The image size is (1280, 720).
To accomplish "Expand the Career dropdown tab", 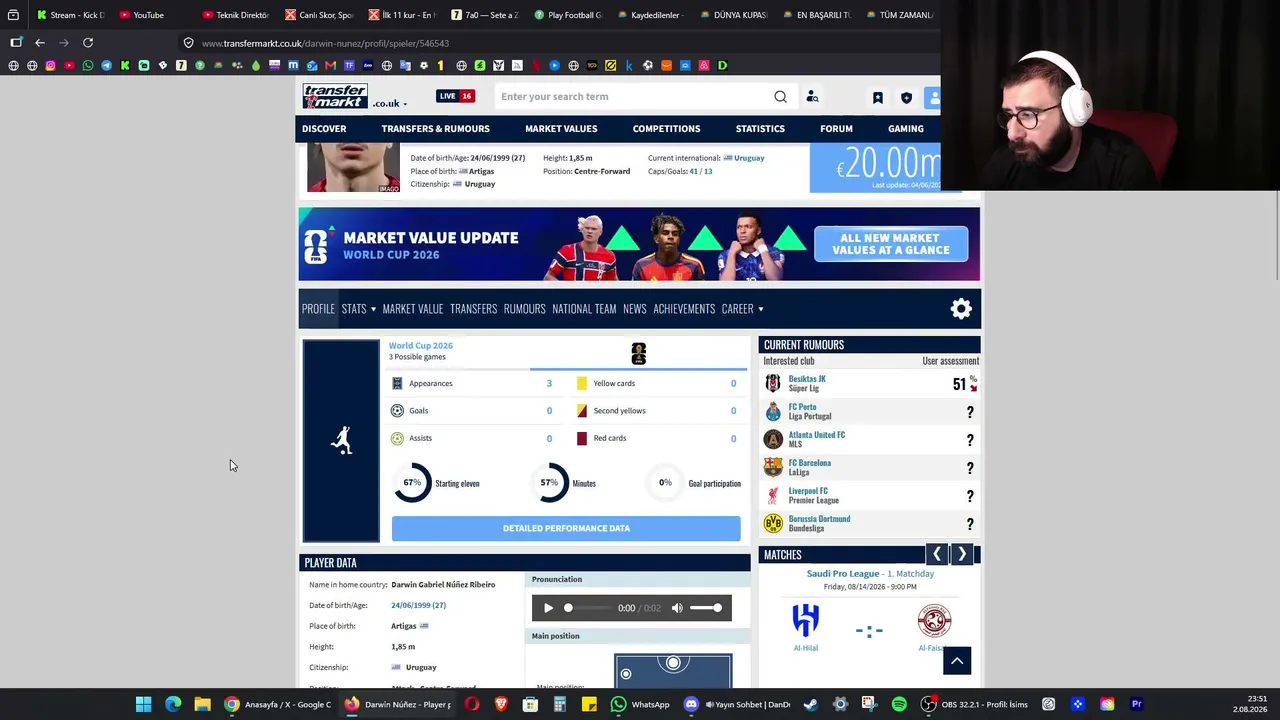I will click(x=742, y=309).
